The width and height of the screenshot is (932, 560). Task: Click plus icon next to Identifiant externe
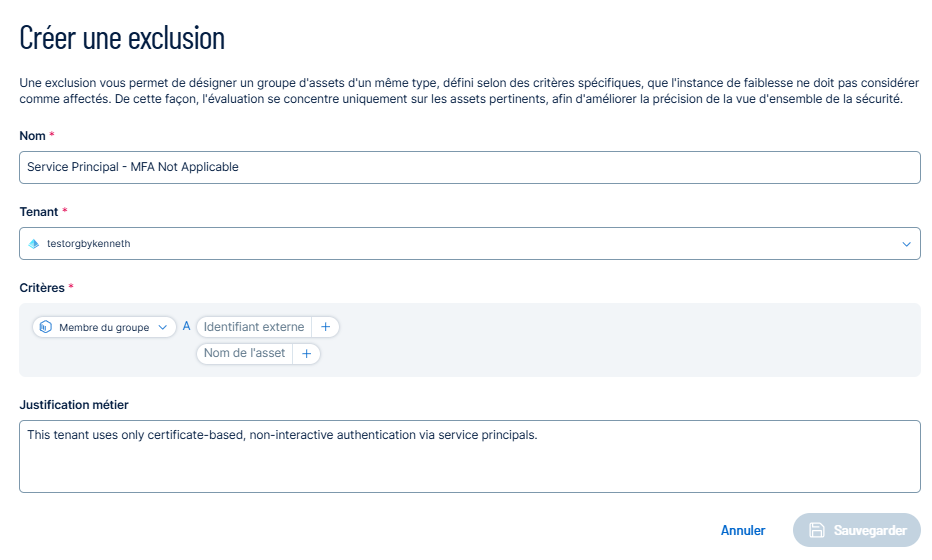point(325,327)
